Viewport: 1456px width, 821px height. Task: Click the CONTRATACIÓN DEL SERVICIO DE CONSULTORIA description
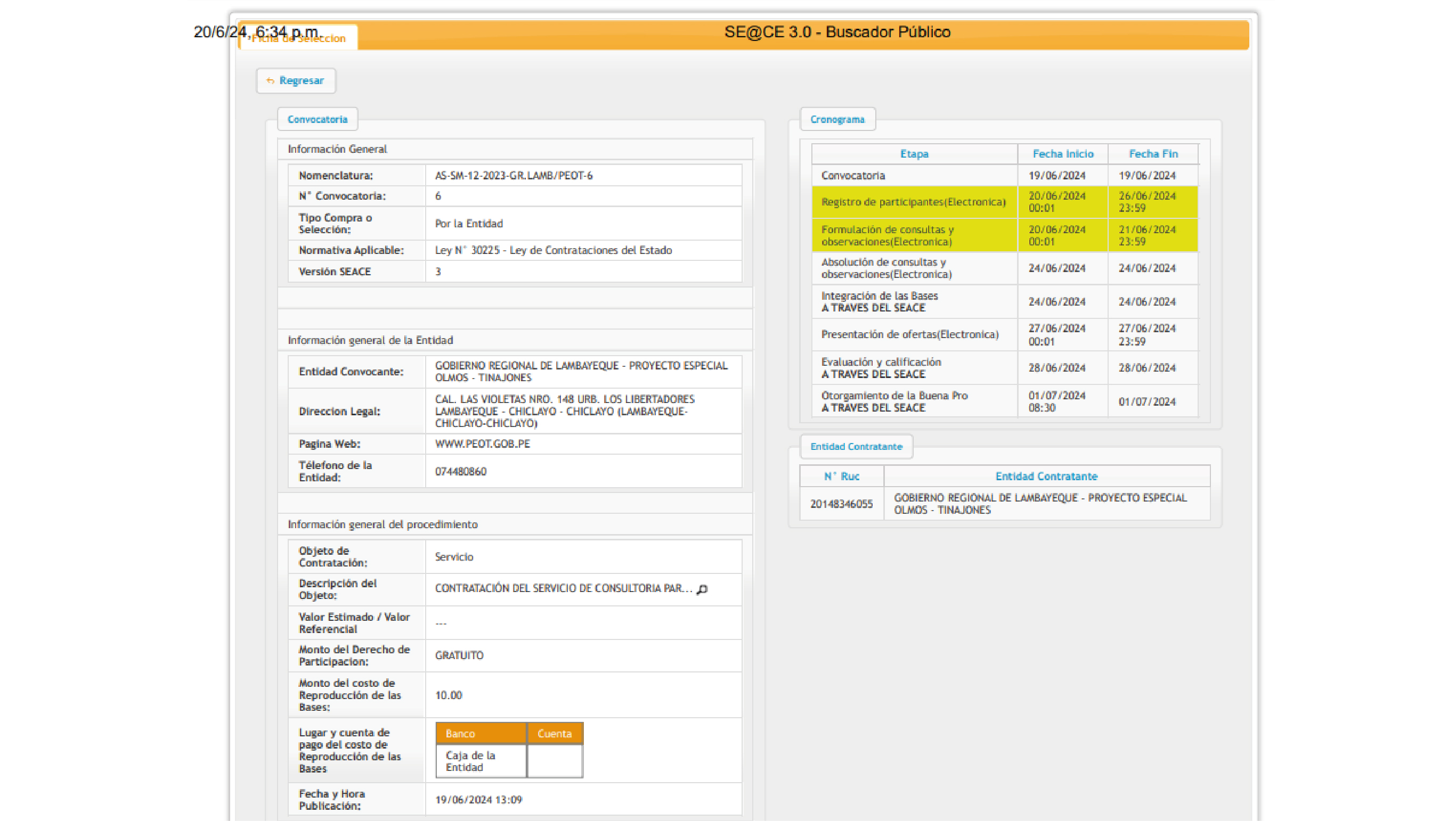(x=564, y=589)
